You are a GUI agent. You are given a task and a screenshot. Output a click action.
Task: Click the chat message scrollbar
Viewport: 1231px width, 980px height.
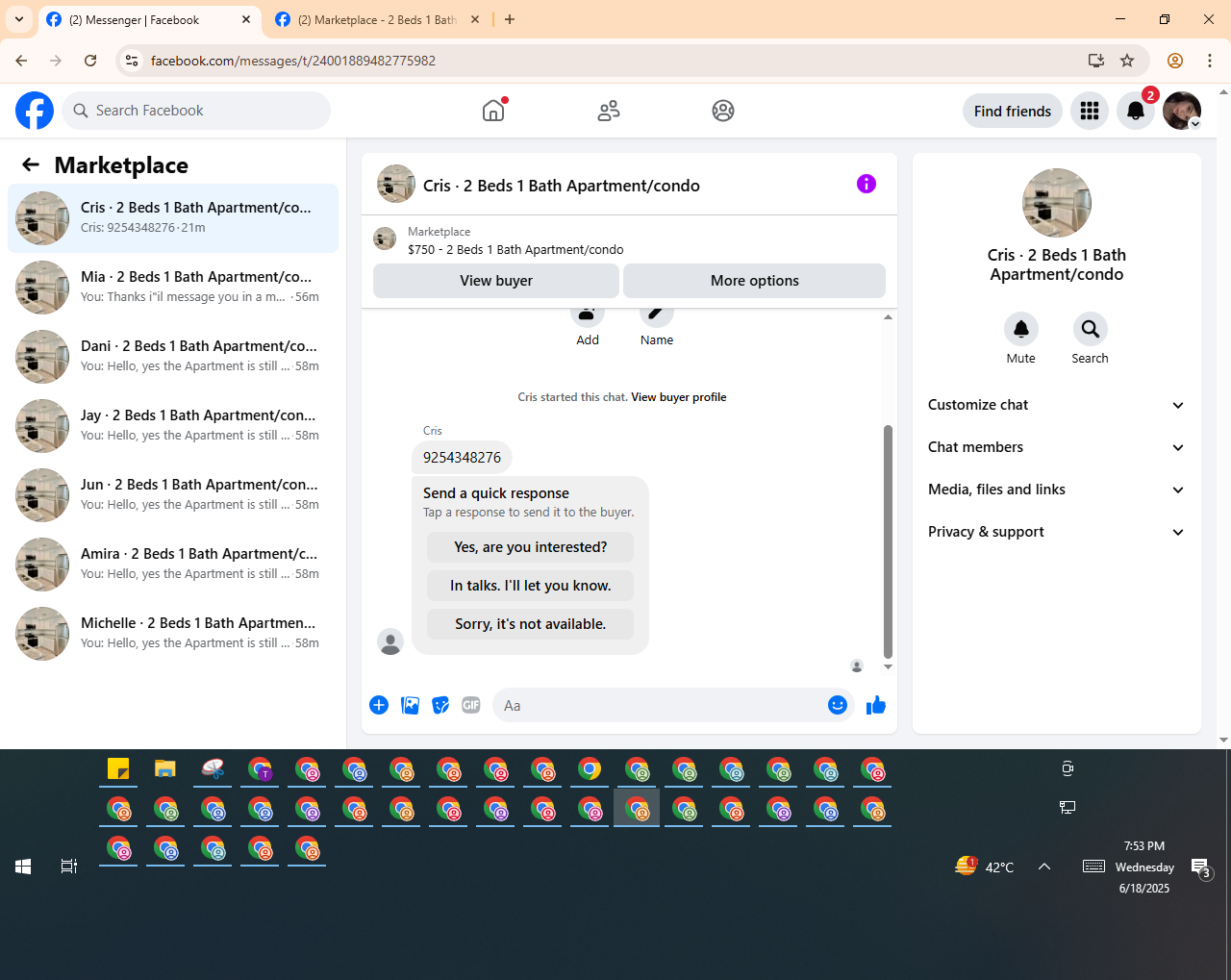(888, 541)
